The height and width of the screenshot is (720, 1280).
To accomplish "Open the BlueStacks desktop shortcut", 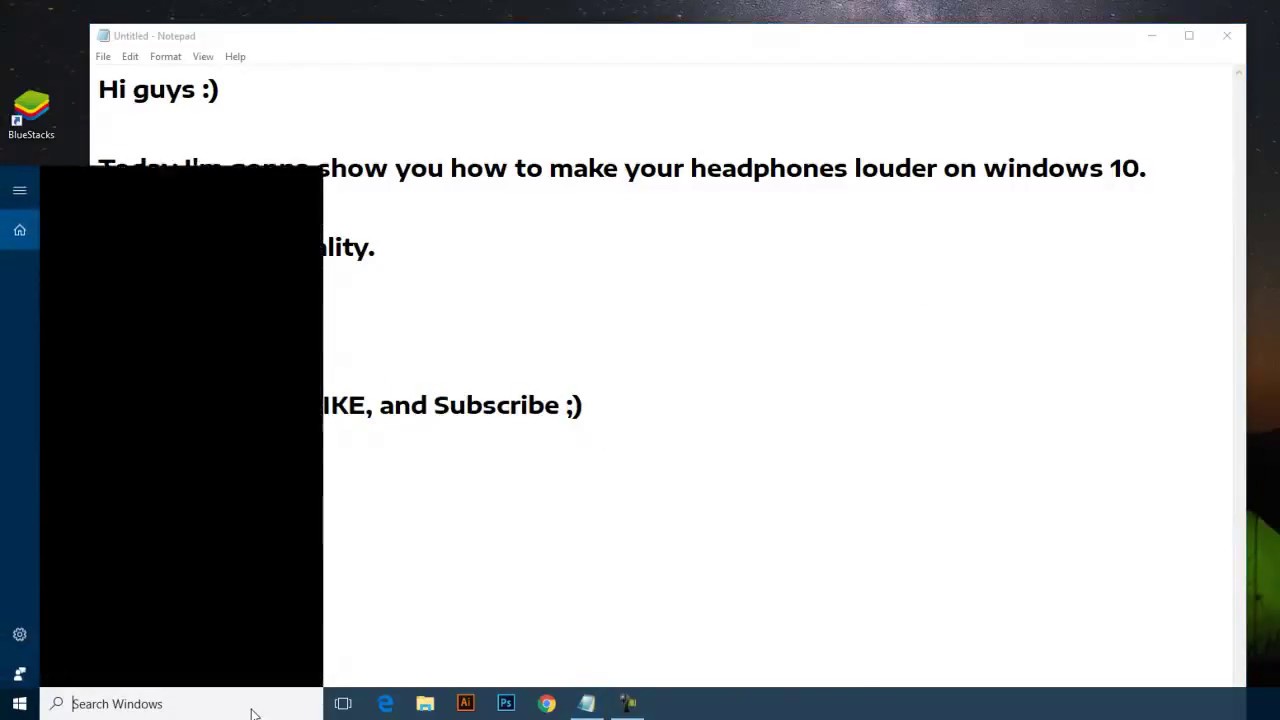I will [x=31, y=115].
